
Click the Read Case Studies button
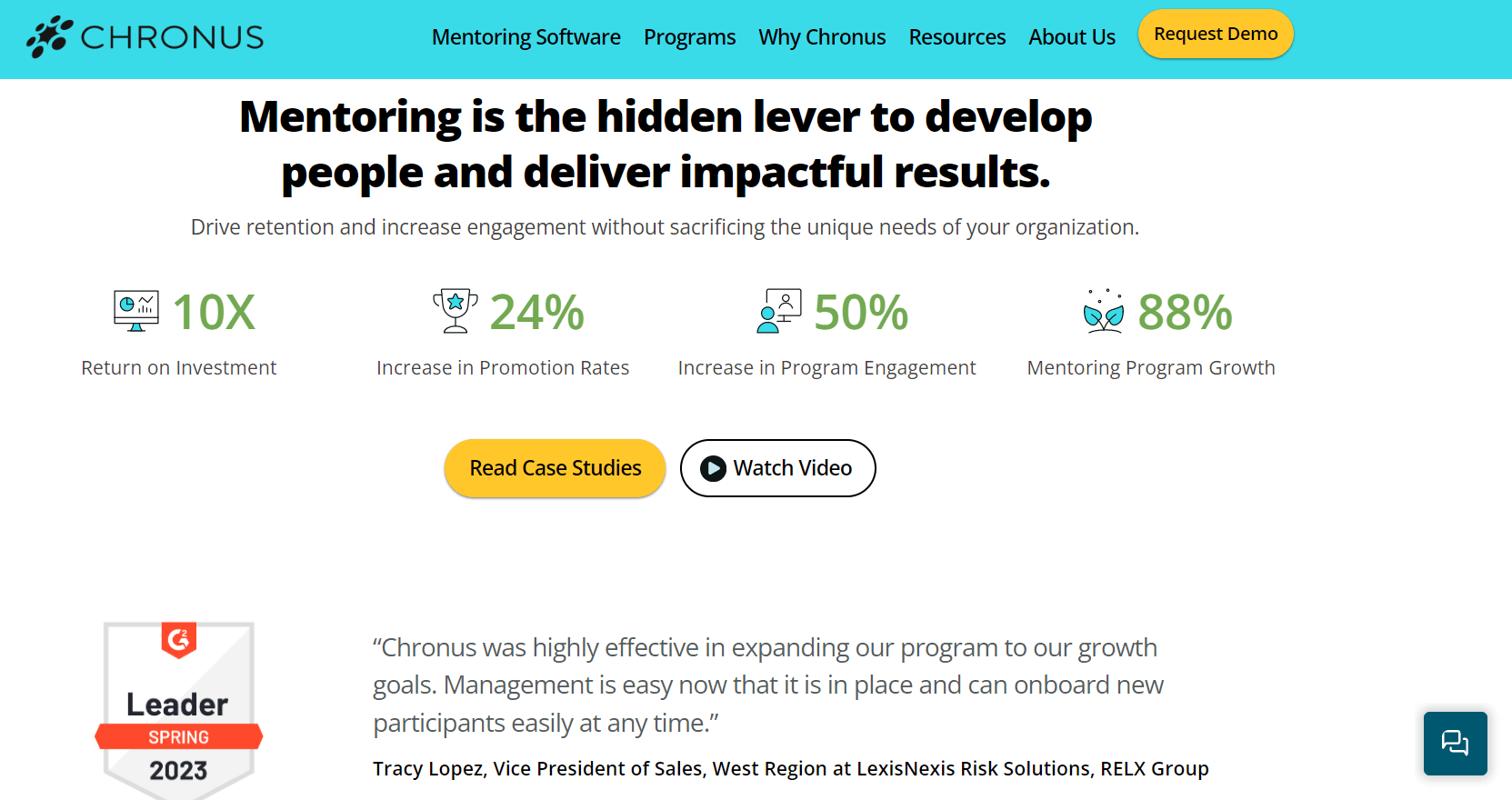click(555, 468)
